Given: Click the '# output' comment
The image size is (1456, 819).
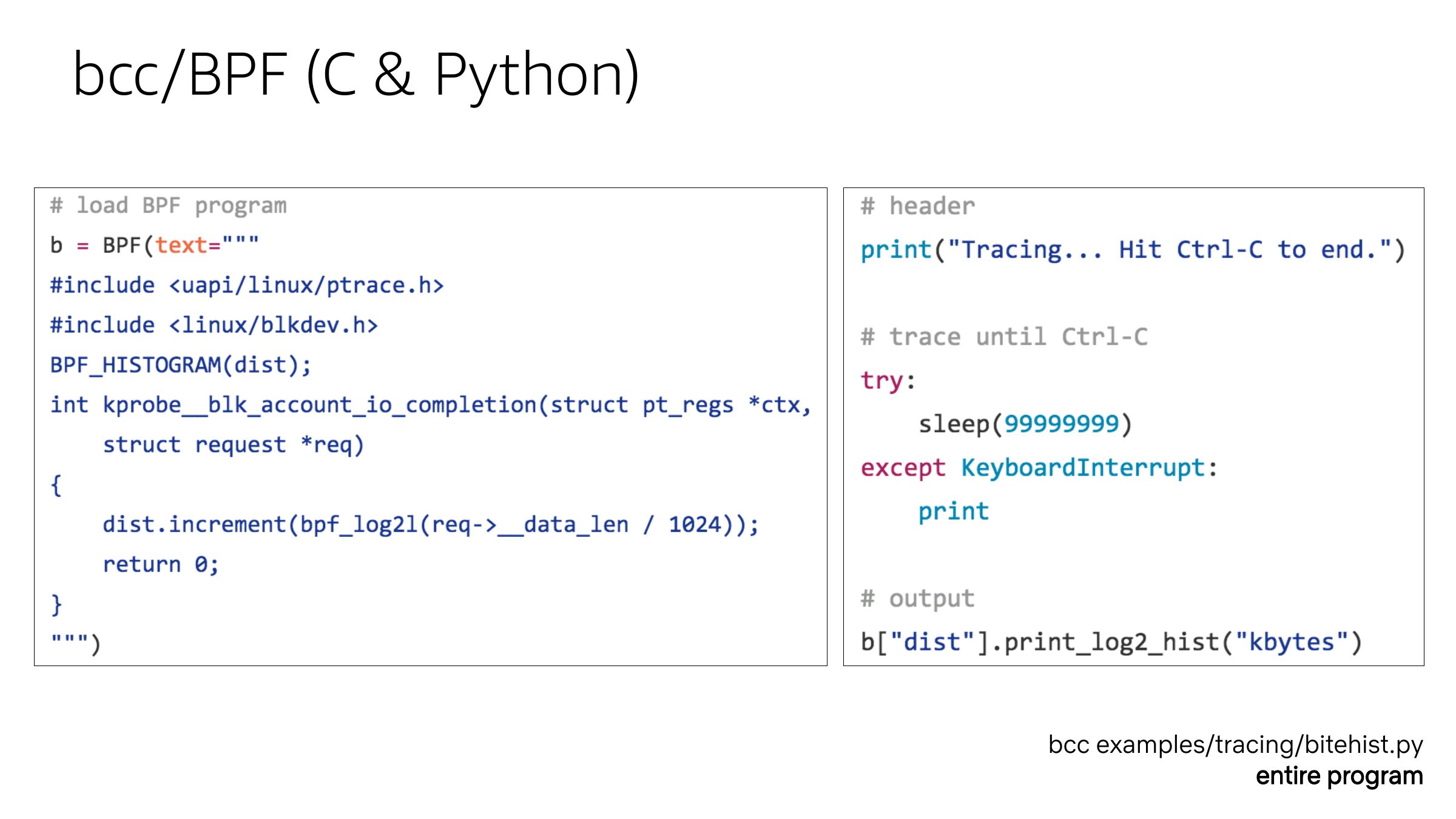Looking at the screenshot, I should pyautogui.click(x=917, y=599).
